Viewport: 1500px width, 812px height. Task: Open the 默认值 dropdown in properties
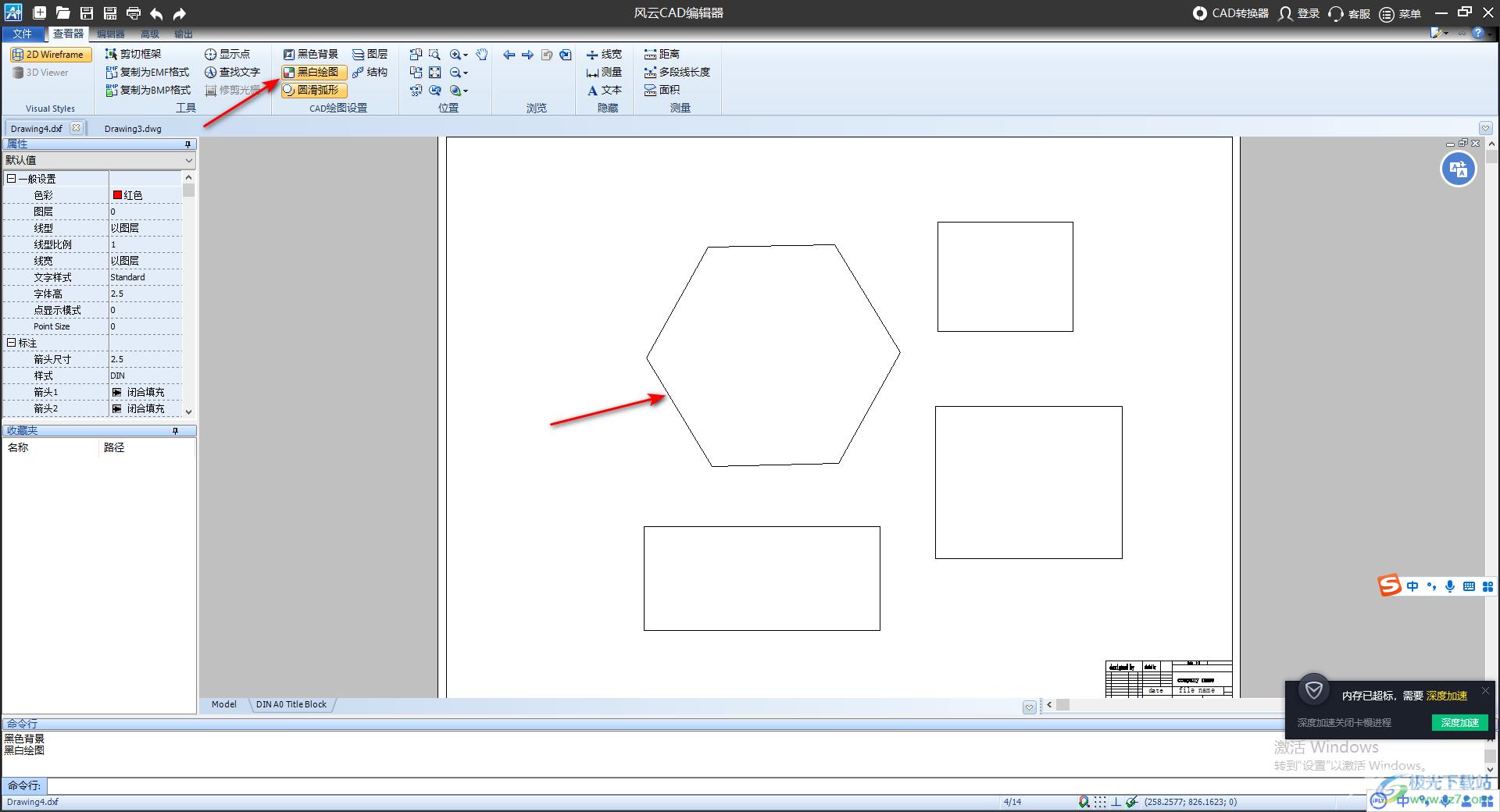pos(188,160)
